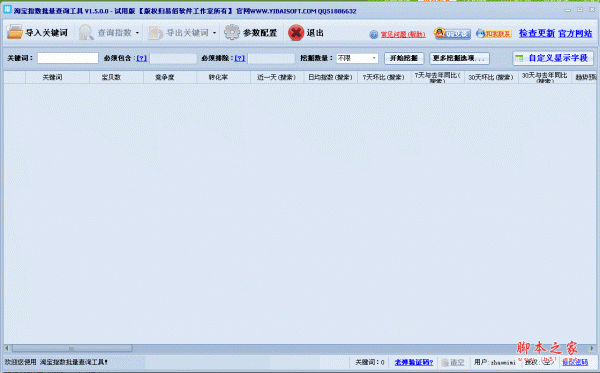Image resolution: width=600 pixels, height=373 pixels.
Task: Click the horizontal scrollbar thumb
Action: point(72,348)
